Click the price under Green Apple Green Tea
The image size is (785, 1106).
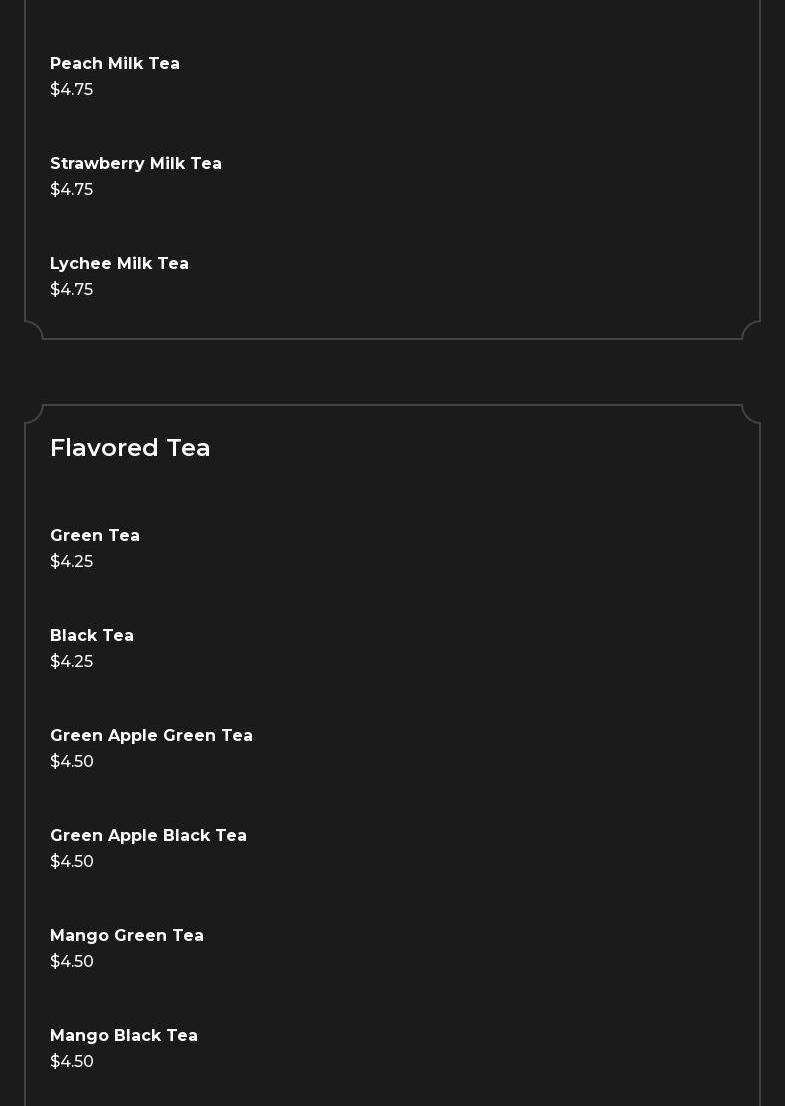tap(72, 762)
